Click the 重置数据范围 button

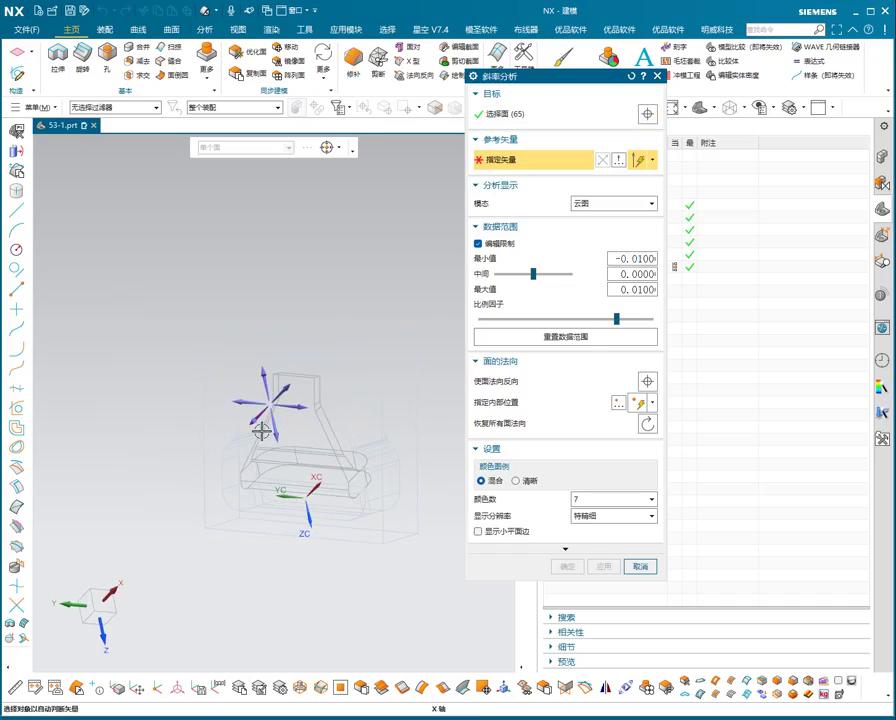click(565, 337)
